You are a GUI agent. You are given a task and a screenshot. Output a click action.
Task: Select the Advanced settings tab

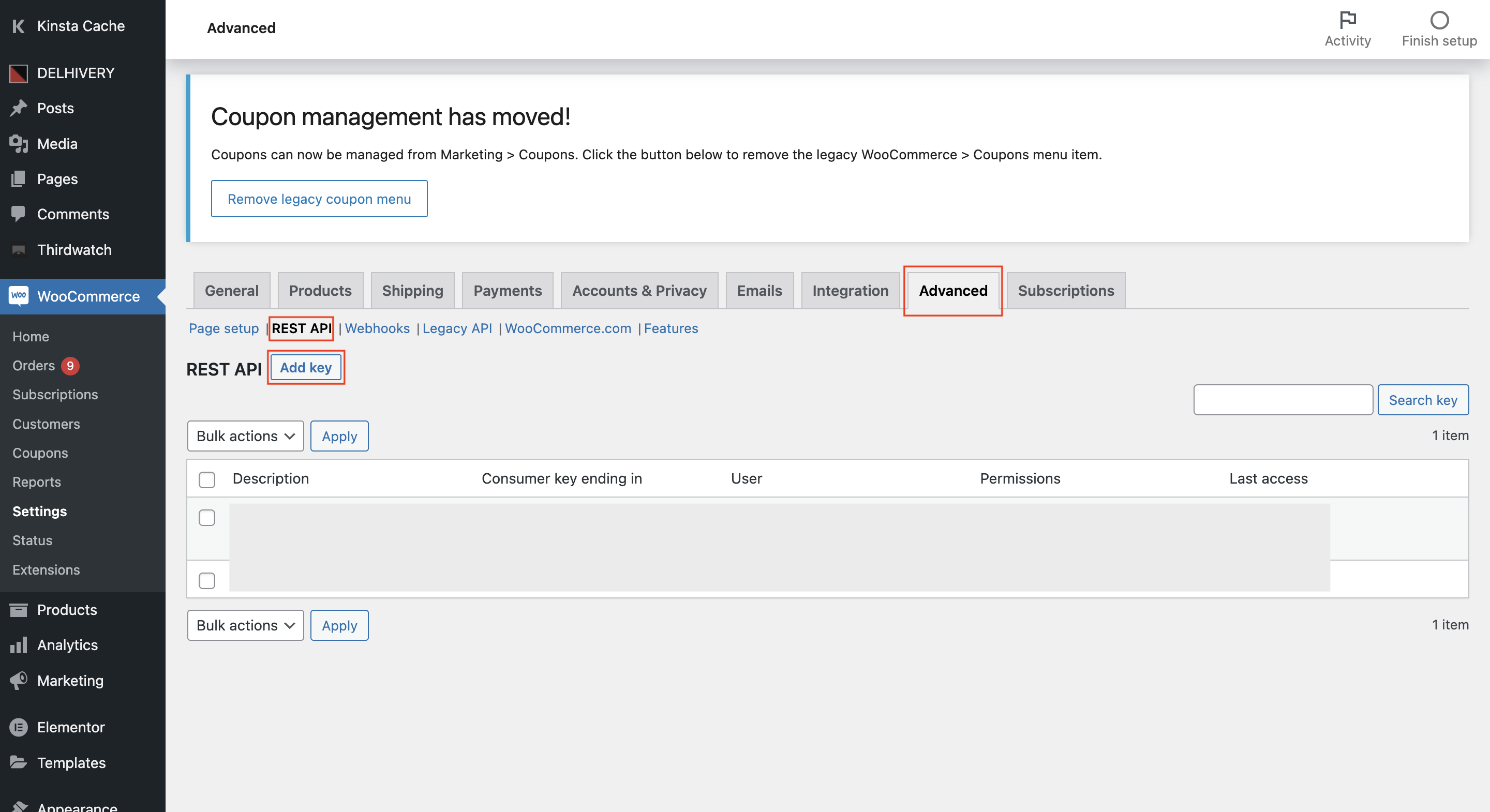[x=953, y=290]
